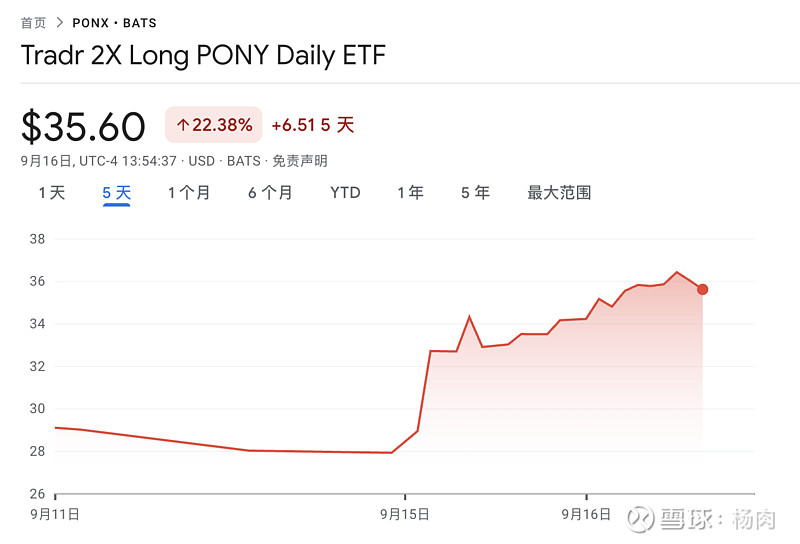This screenshot has width=800, height=544.
Task: Open the PONX · BATS breadcrumb link
Action: pyautogui.click(x=114, y=22)
